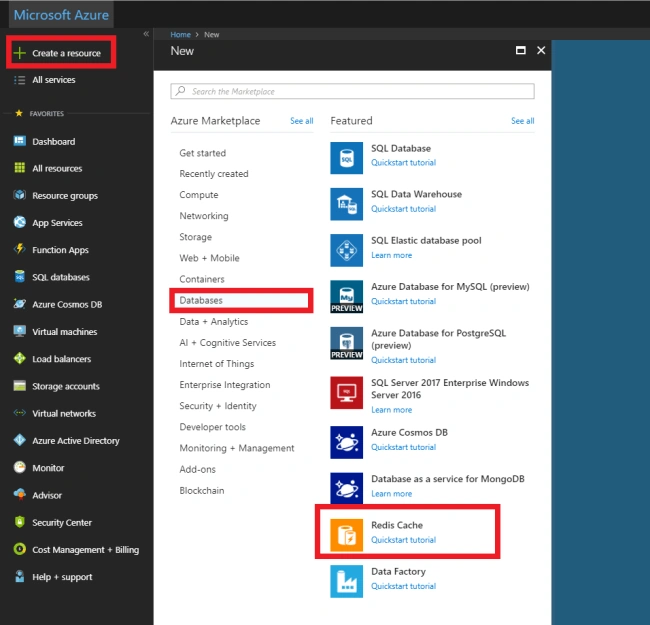Screen dimensions: 650x625
Task: Select the SQL Data Warehouse featured icon
Action: (347, 204)
